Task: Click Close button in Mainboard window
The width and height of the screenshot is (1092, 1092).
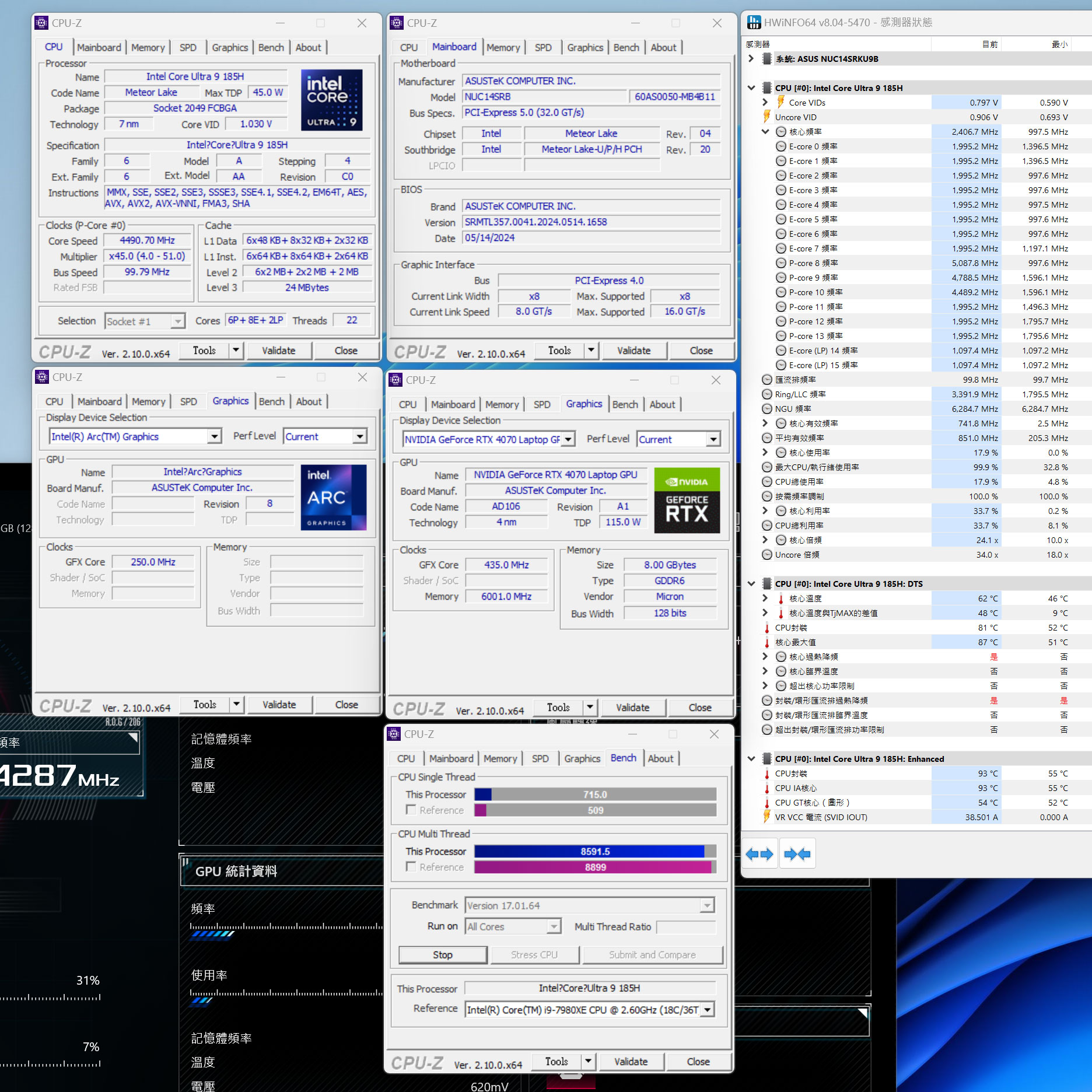Action: click(x=701, y=351)
